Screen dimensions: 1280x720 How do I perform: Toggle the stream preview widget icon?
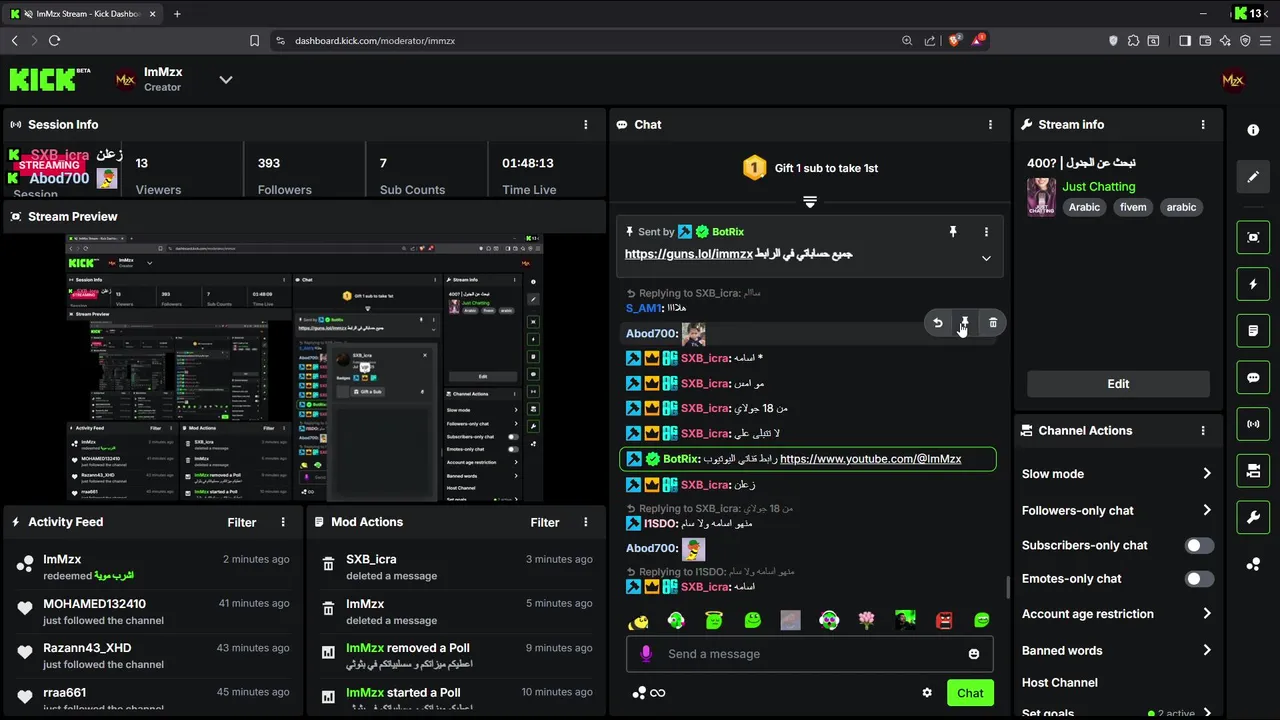point(1253,237)
